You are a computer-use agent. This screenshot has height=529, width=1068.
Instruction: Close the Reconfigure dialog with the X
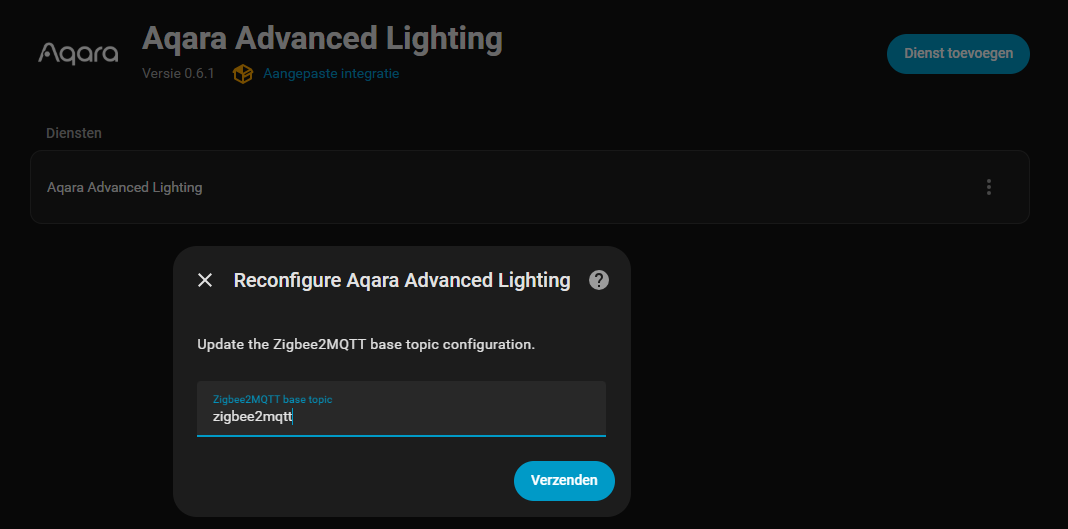(x=205, y=280)
